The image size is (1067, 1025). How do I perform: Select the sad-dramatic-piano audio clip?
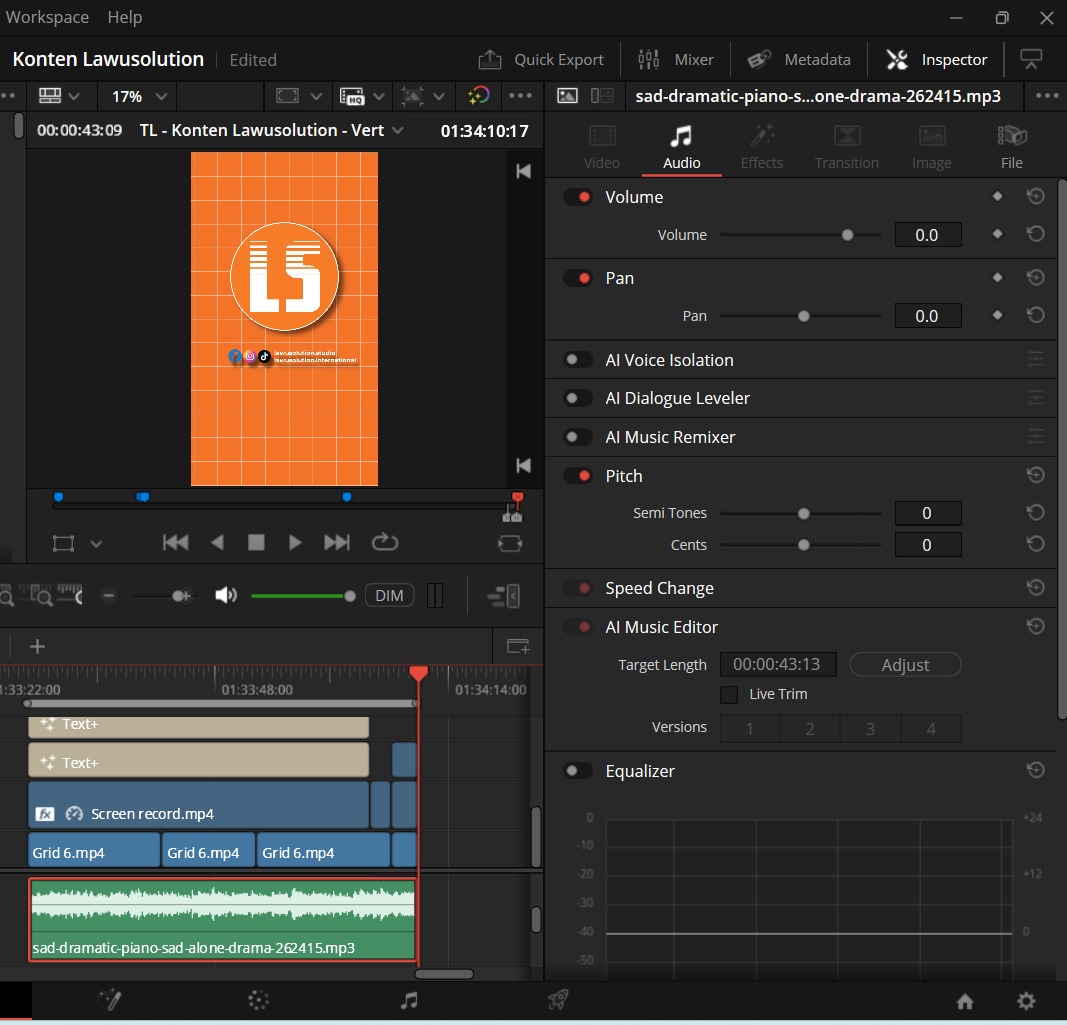coord(222,920)
